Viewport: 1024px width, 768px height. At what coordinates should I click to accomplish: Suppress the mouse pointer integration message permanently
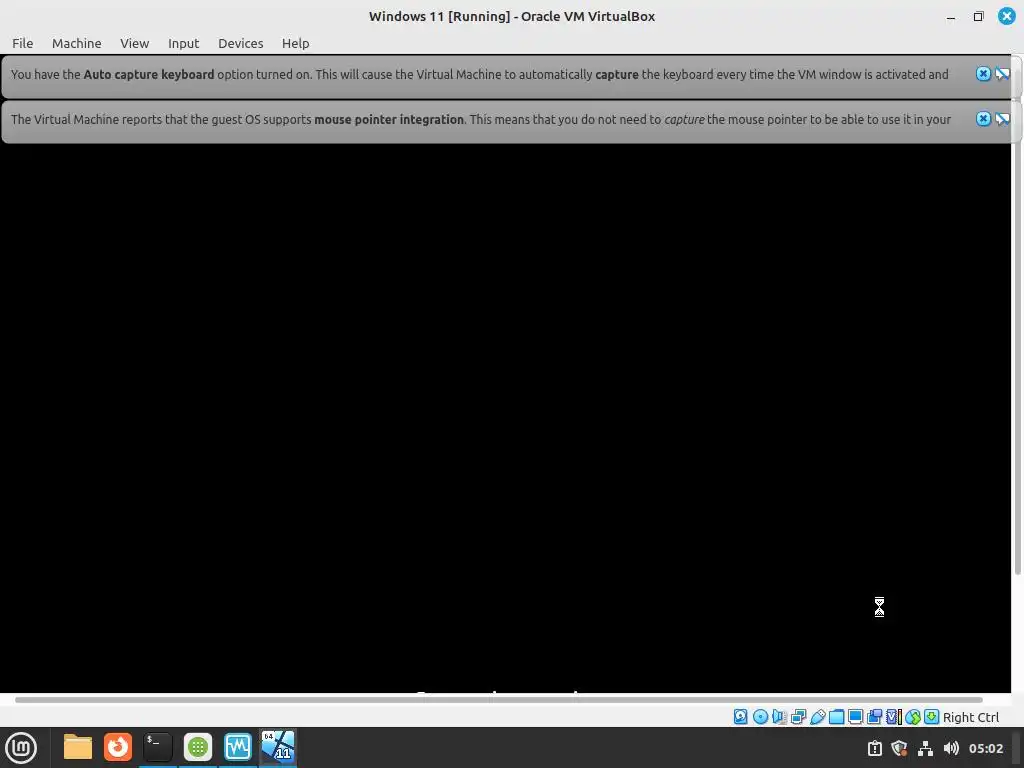1002,119
